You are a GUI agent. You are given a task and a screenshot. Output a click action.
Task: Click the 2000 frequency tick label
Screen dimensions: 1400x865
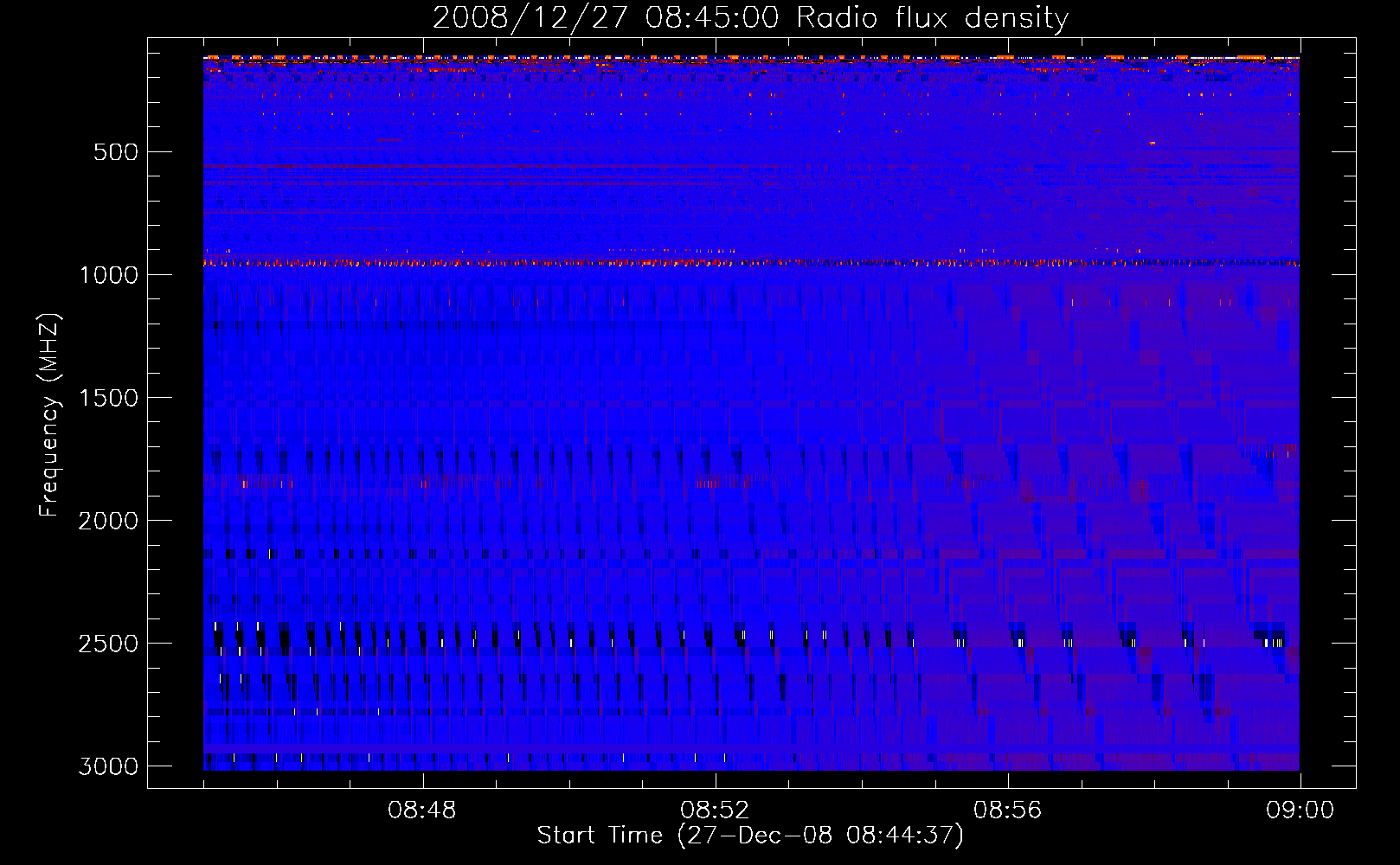pos(108,521)
